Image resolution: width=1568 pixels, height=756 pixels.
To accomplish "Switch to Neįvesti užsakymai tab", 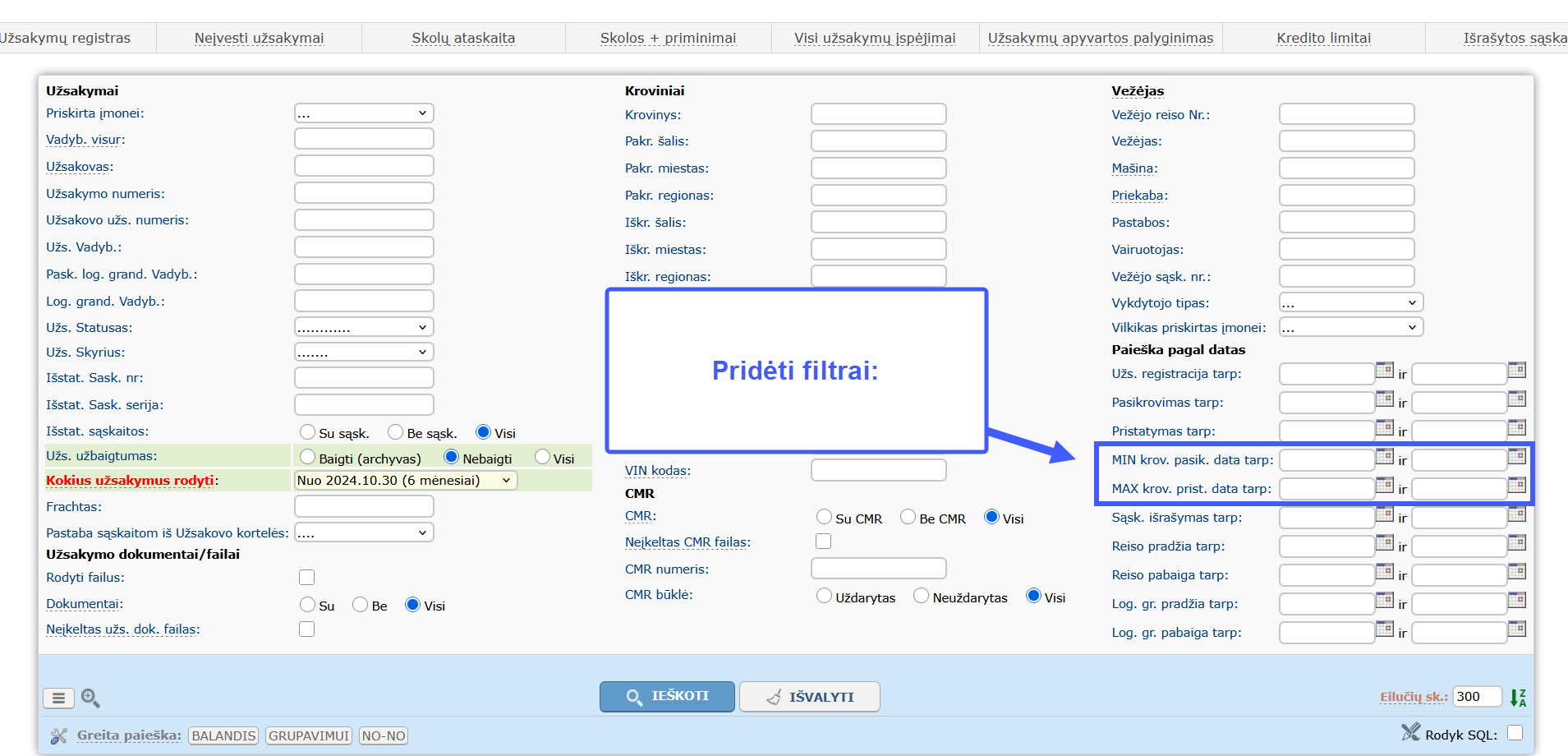I will click(259, 38).
